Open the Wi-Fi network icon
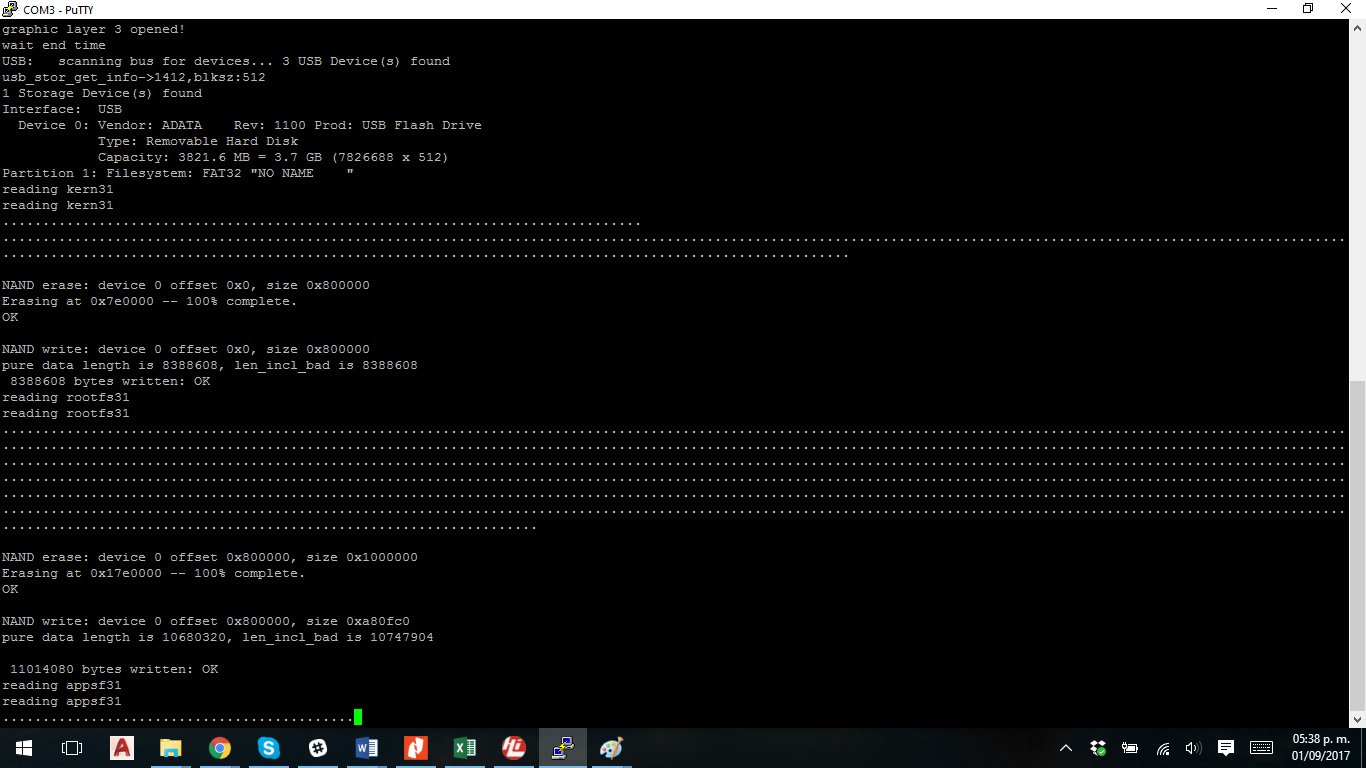1366x768 pixels. pos(1162,748)
